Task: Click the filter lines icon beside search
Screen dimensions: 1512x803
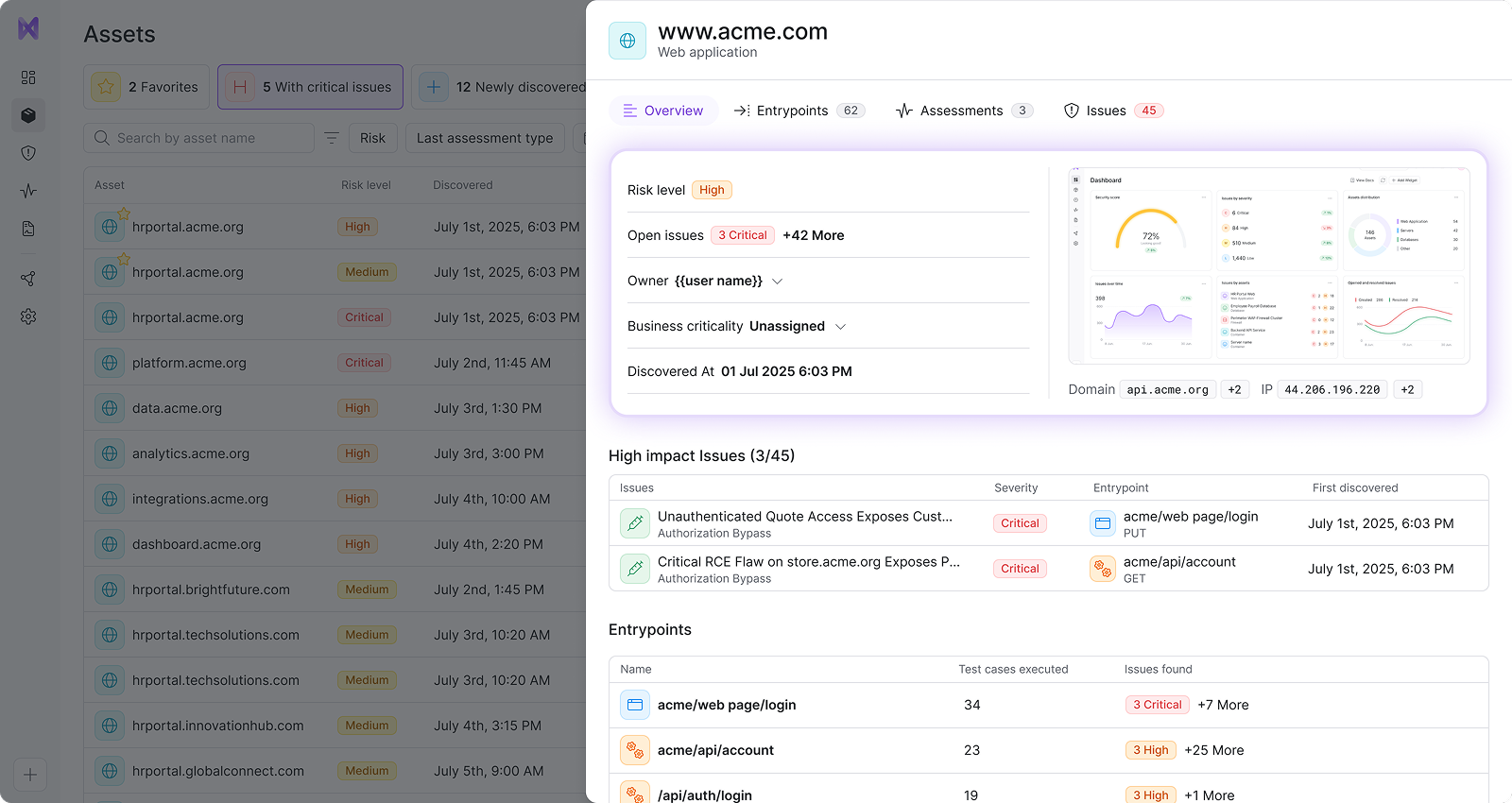Action: 332,138
